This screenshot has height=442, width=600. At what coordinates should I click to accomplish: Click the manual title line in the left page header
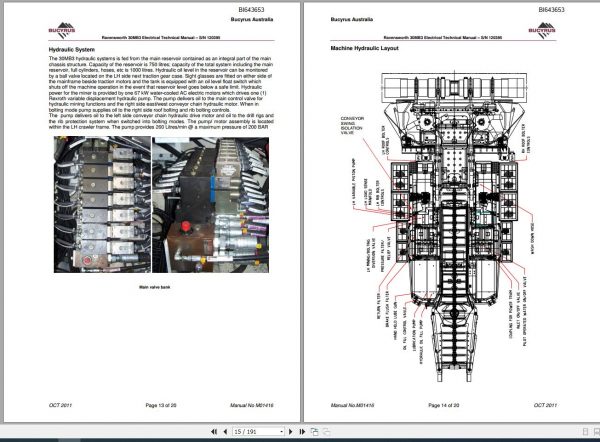pyautogui.click(x=161, y=38)
